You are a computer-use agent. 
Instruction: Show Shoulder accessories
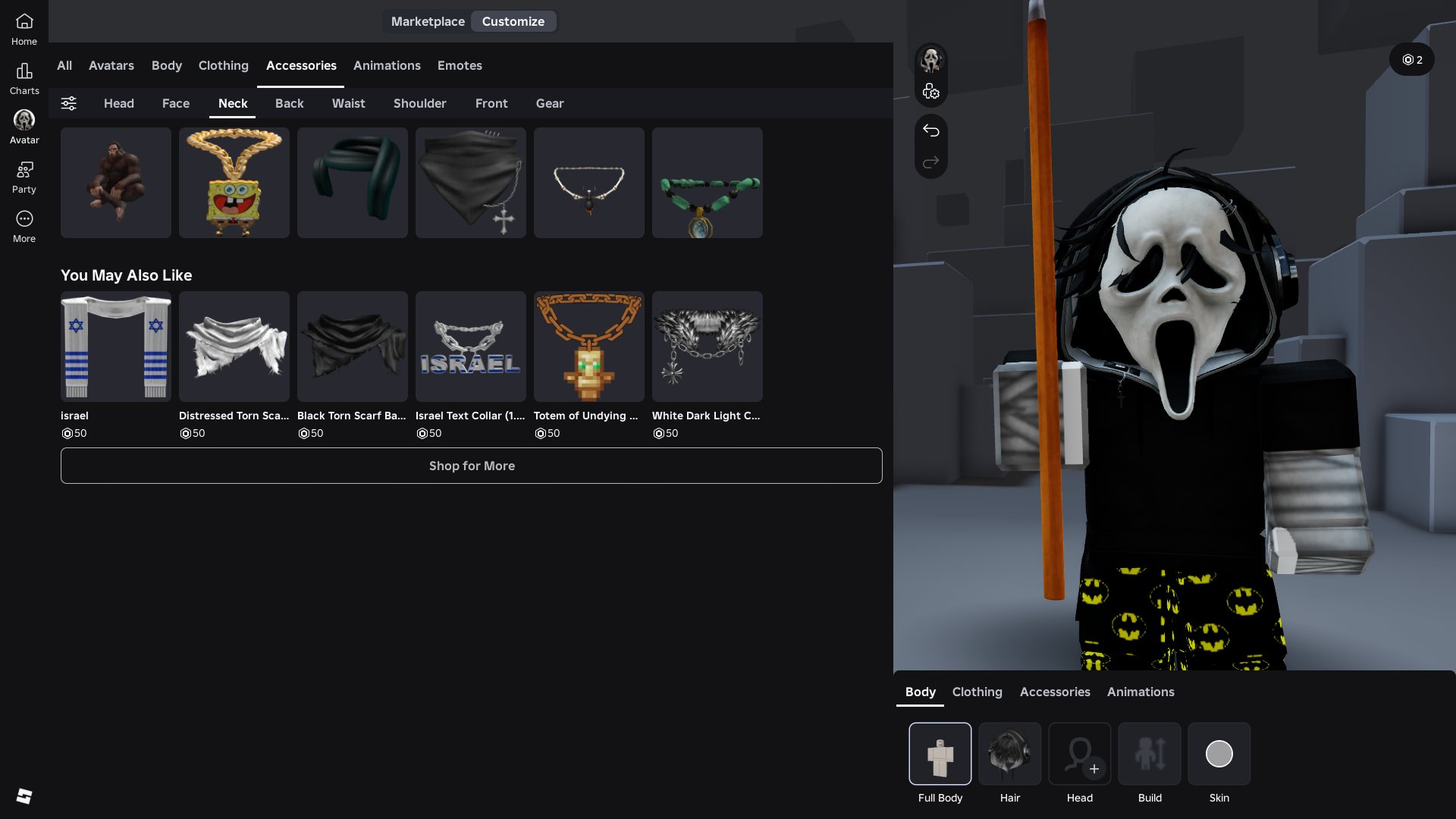point(420,103)
